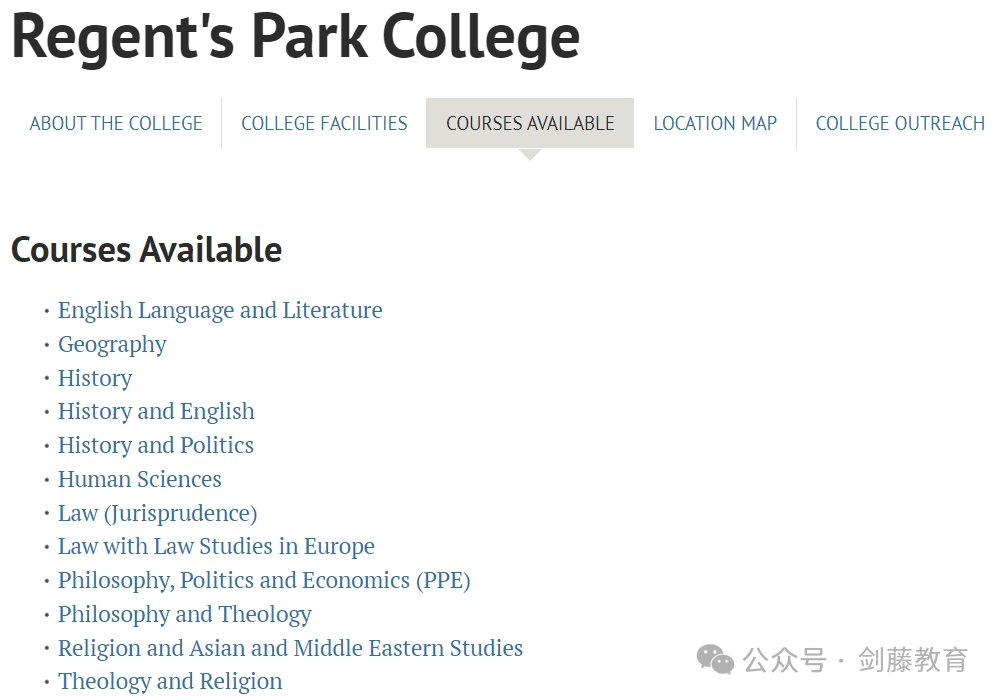Open the Location Map tab
Viewport: 1000px width, 700px height.
(715, 123)
